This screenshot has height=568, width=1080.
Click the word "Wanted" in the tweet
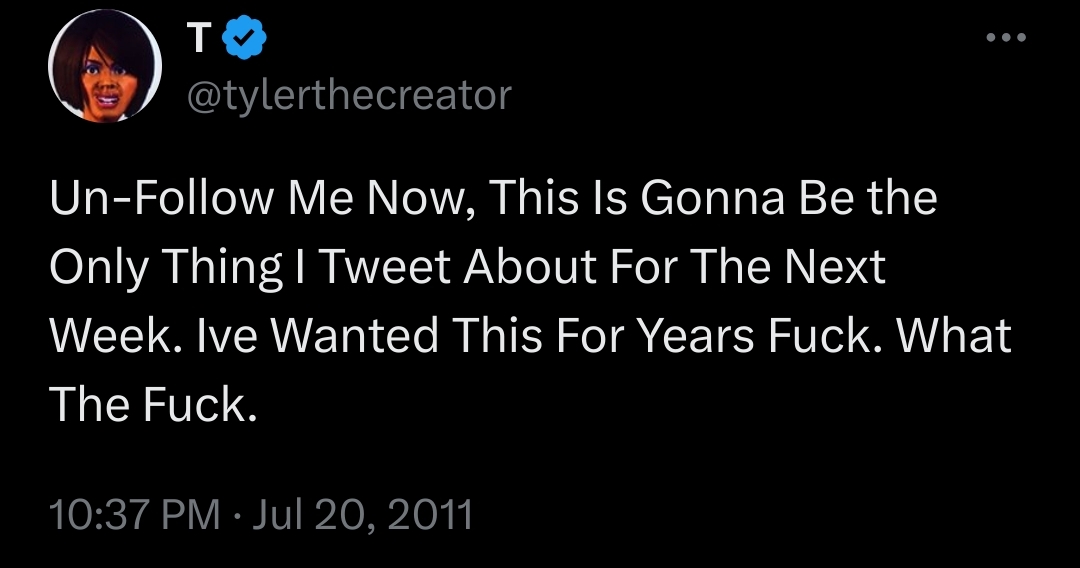coord(355,336)
